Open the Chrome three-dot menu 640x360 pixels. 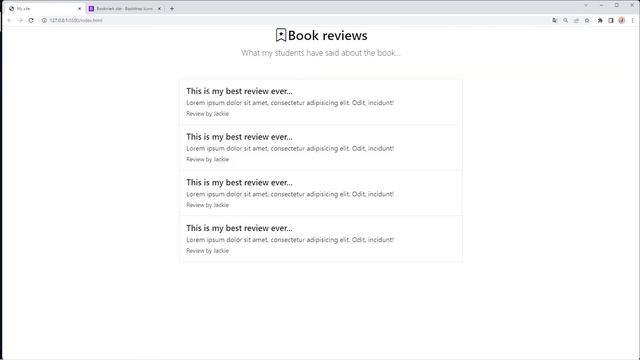(x=632, y=20)
